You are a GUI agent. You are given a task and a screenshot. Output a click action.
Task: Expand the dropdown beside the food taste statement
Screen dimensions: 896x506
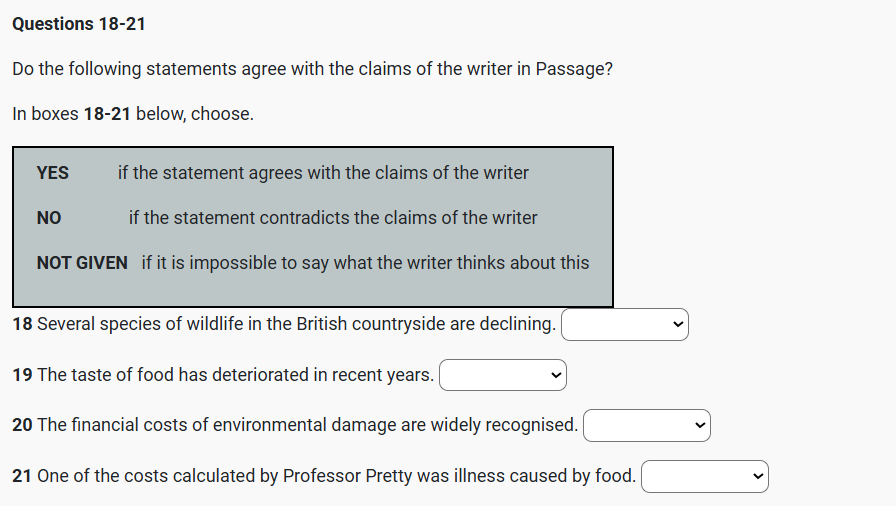(x=503, y=375)
